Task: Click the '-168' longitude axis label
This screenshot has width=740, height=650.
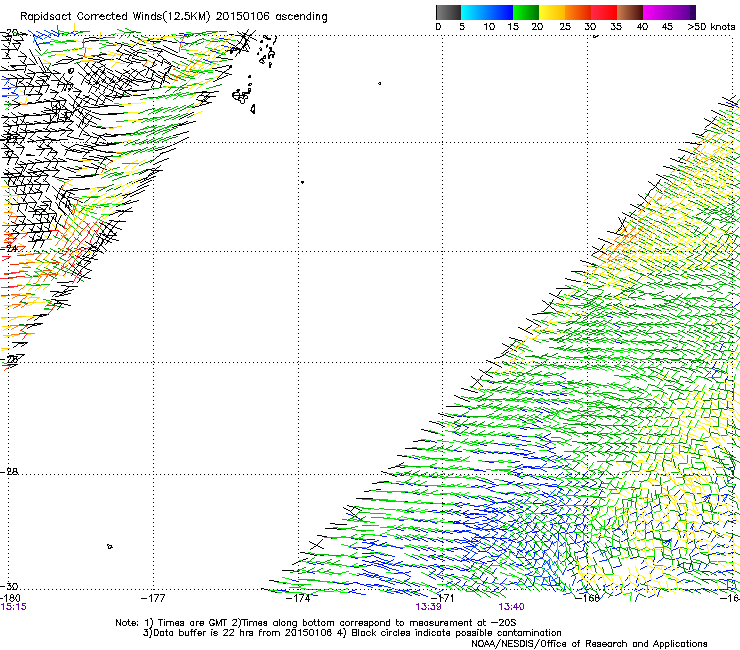Action: (x=587, y=598)
